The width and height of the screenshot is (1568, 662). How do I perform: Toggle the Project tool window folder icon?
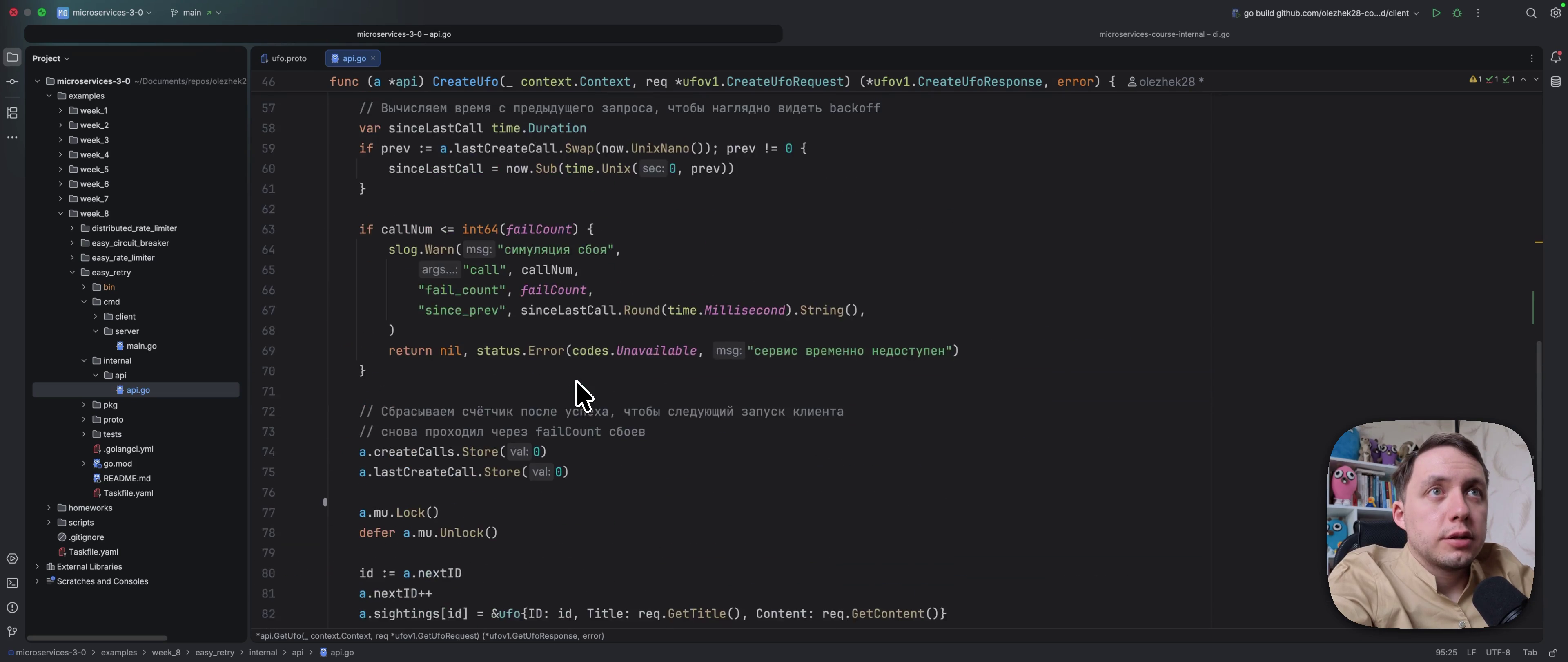[x=12, y=57]
